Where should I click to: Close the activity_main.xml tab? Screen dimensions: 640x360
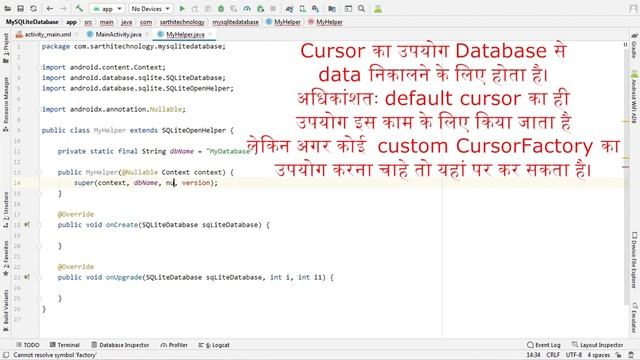tap(77, 35)
